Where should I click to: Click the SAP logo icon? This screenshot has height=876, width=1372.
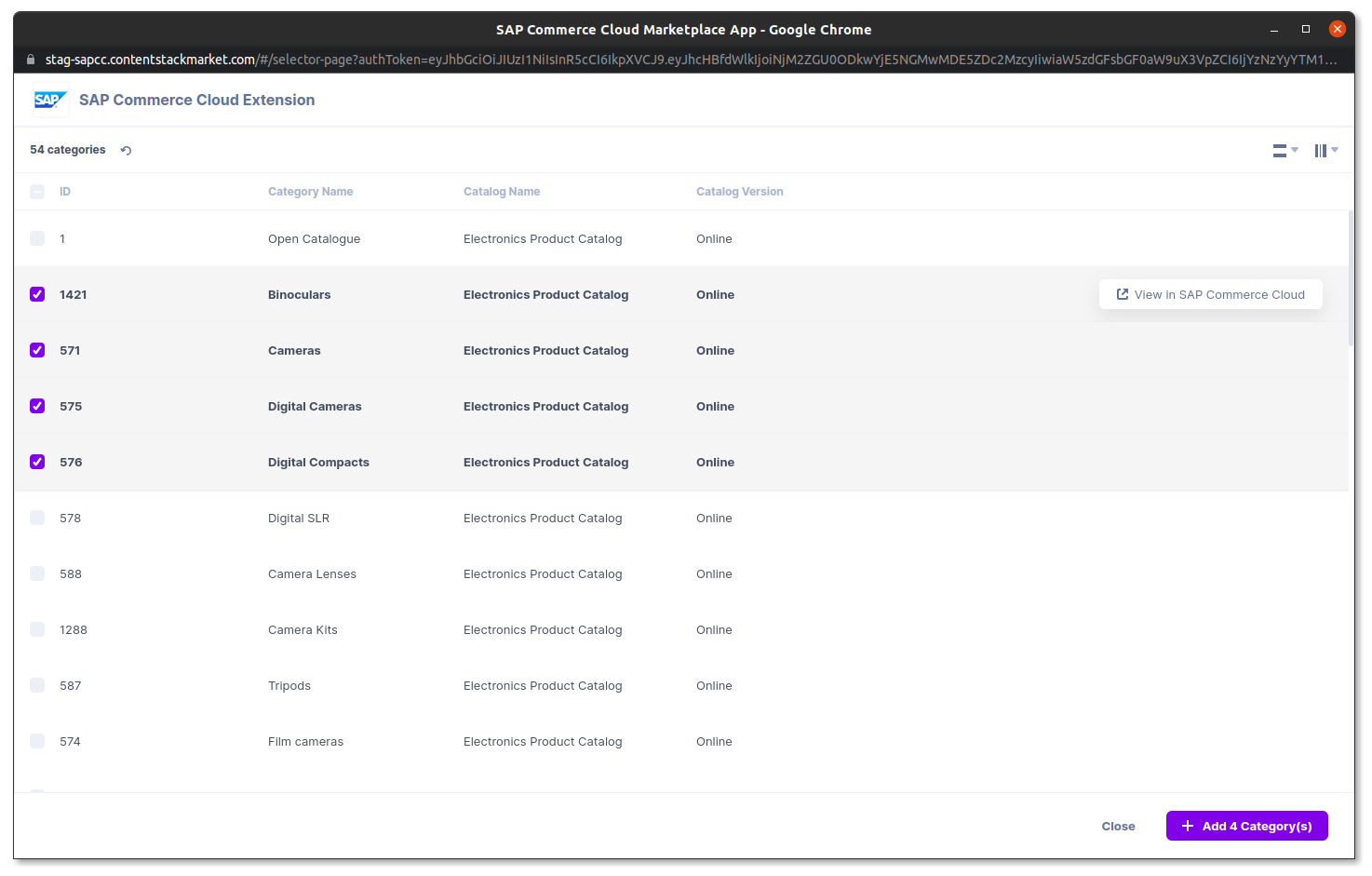[50, 100]
